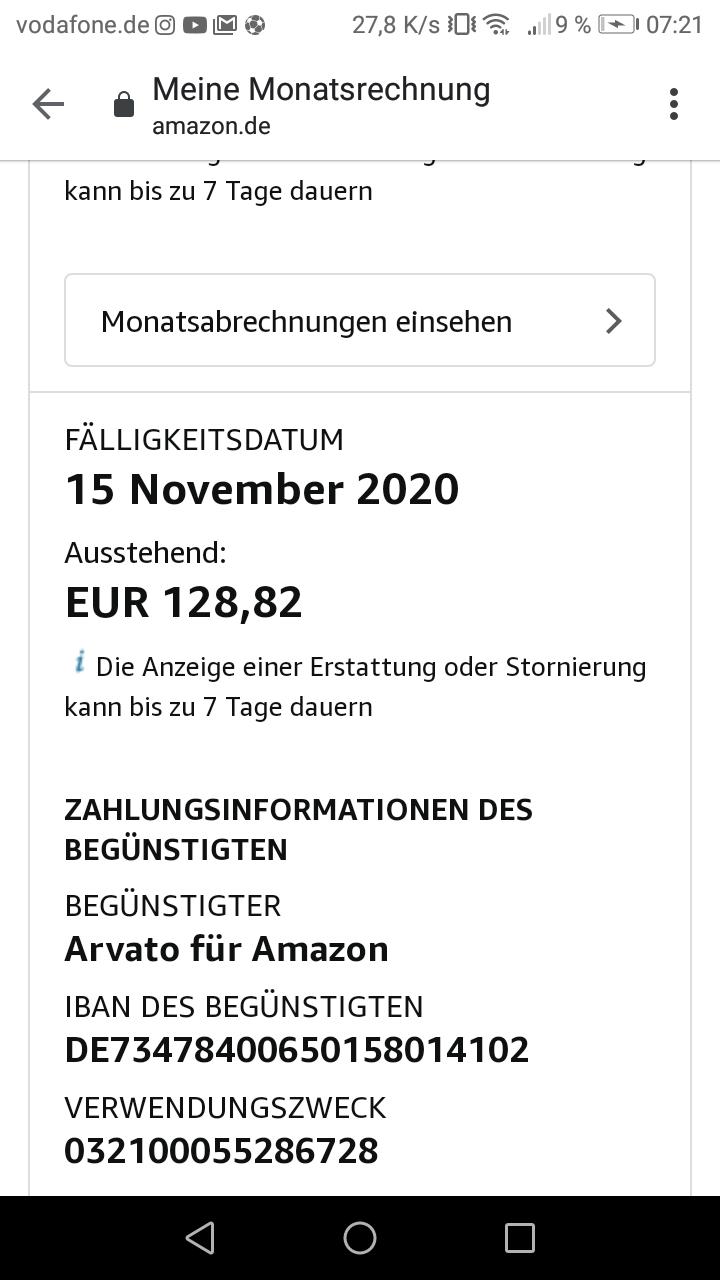Expand the chevron beside Monatsabrechnungen einsehen
720x1280 pixels.
click(x=614, y=321)
